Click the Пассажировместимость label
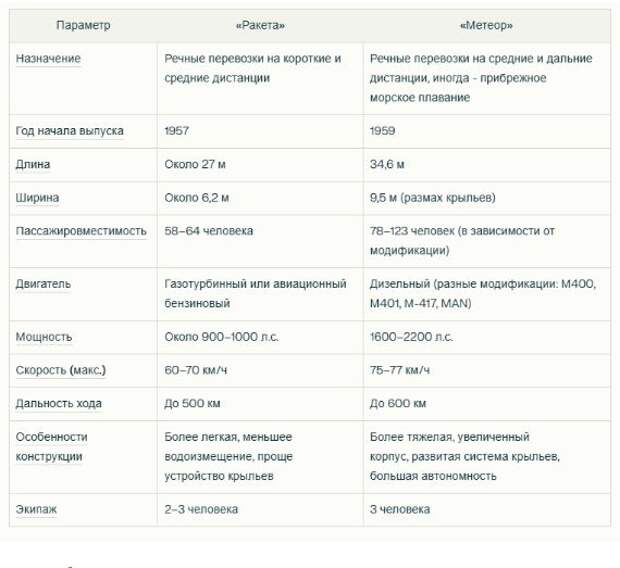620x568 pixels. tap(81, 231)
